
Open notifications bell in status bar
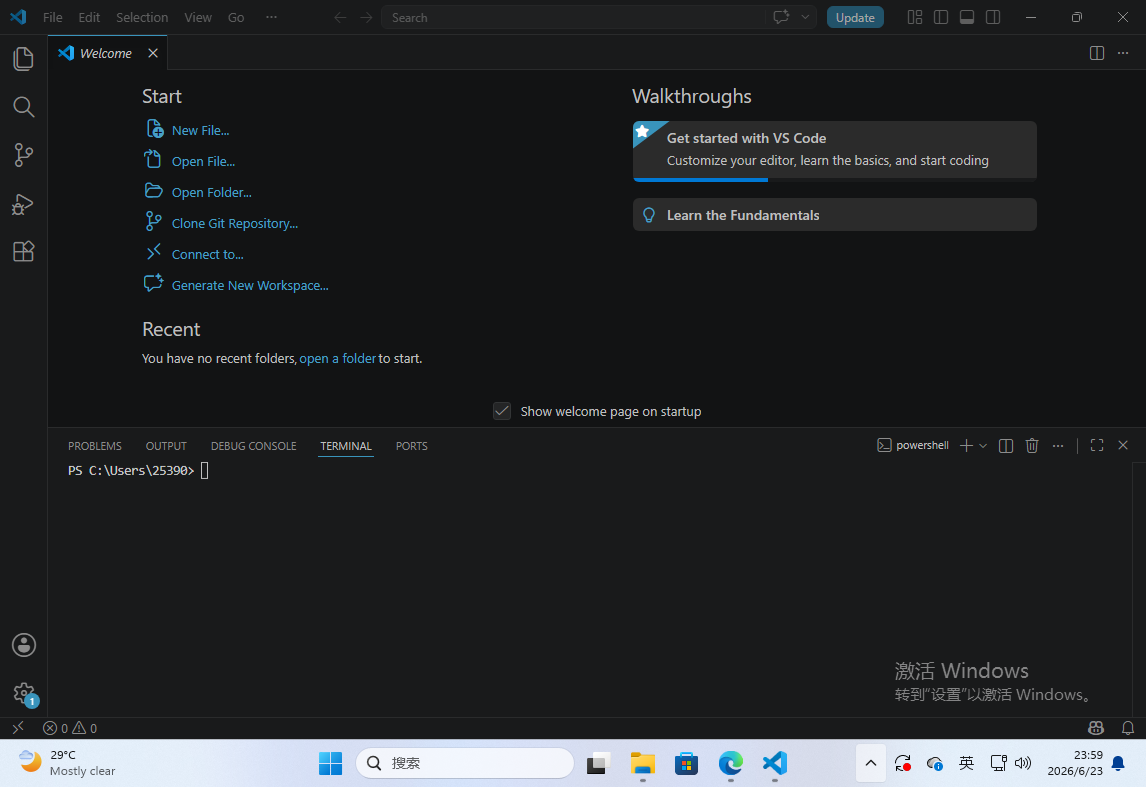(1128, 728)
